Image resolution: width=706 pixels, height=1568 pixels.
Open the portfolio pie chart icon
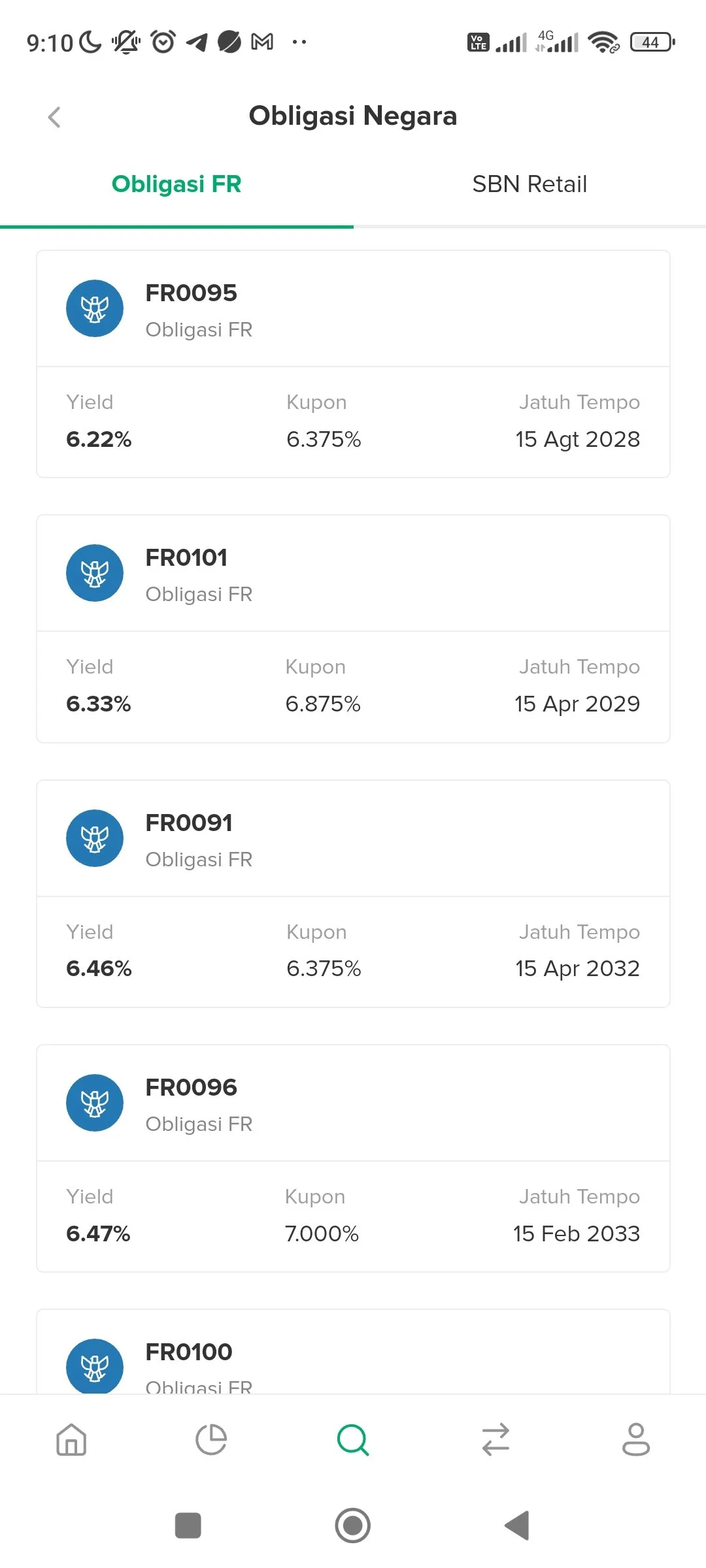pyautogui.click(x=212, y=1440)
